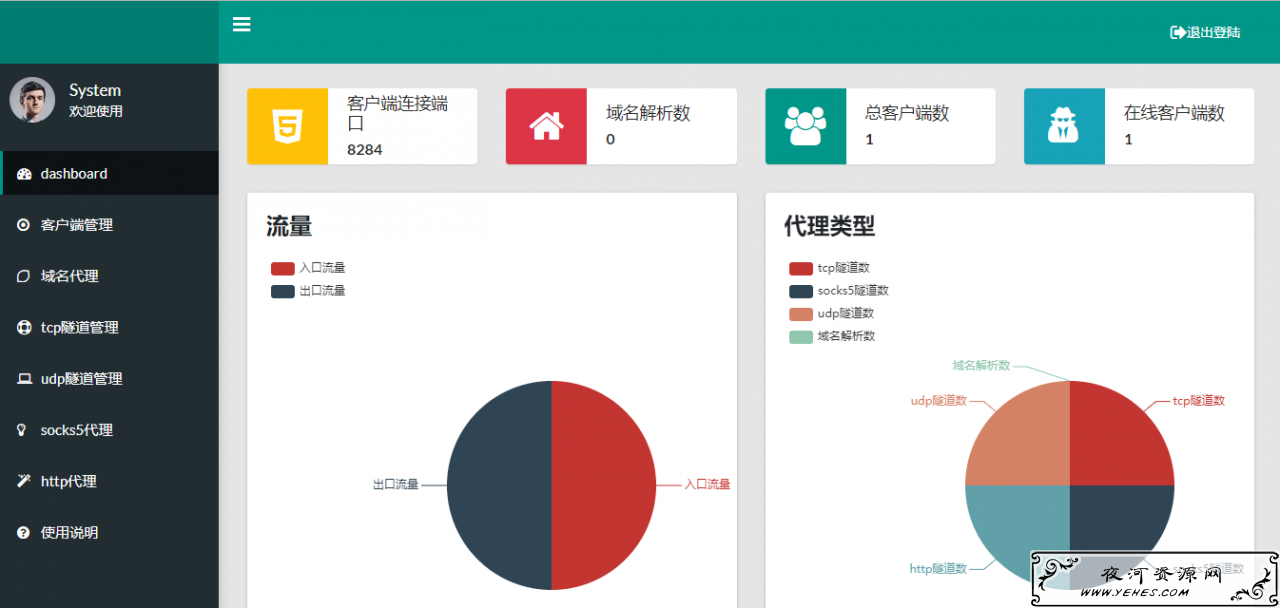This screenshot has height=608, width=1280.
Task: Click the hamburger menu to collapse sidebar
Action: coord(241,24)
